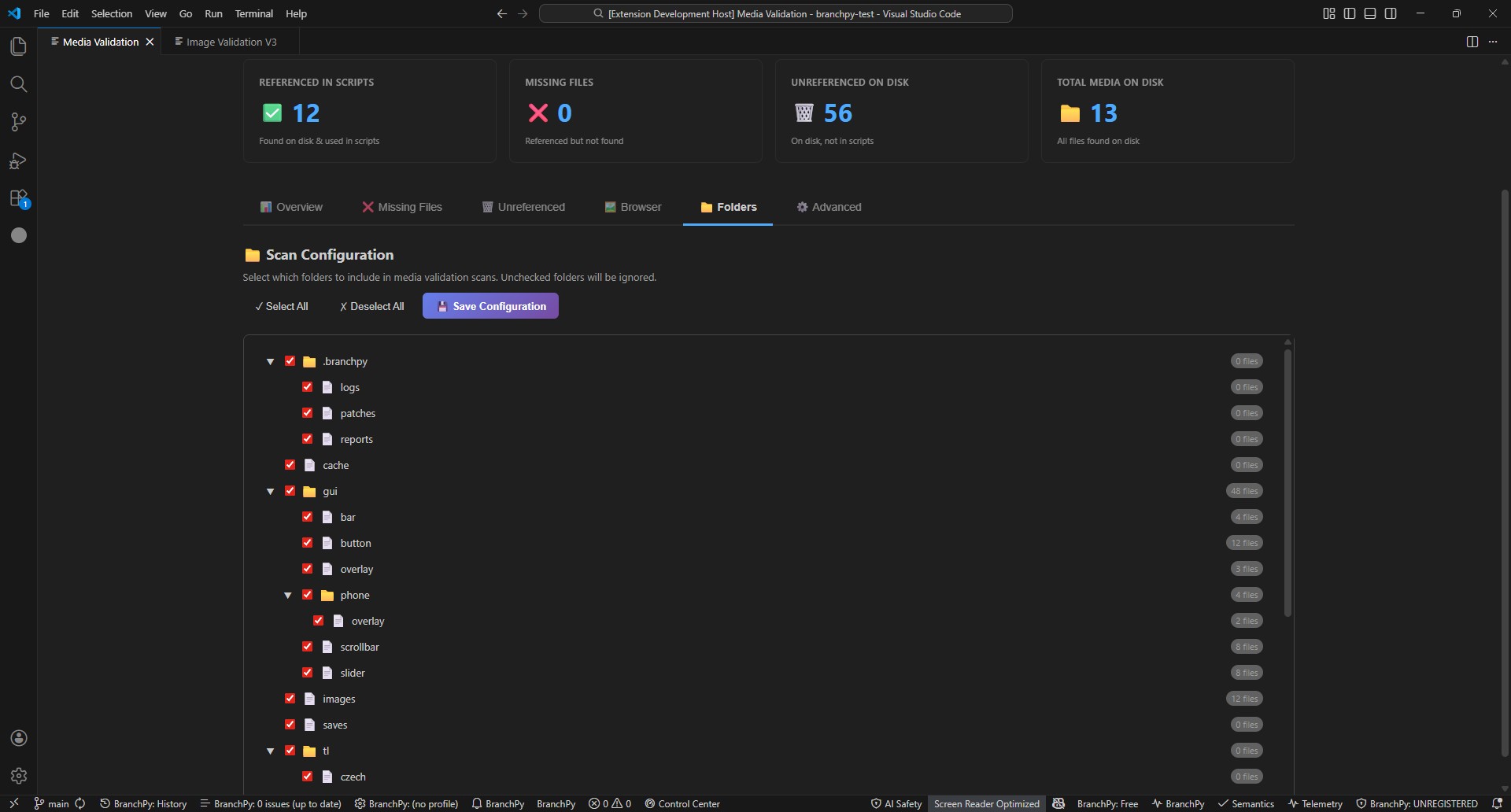Uncheck the cache folder checkbox

(290, 465)
